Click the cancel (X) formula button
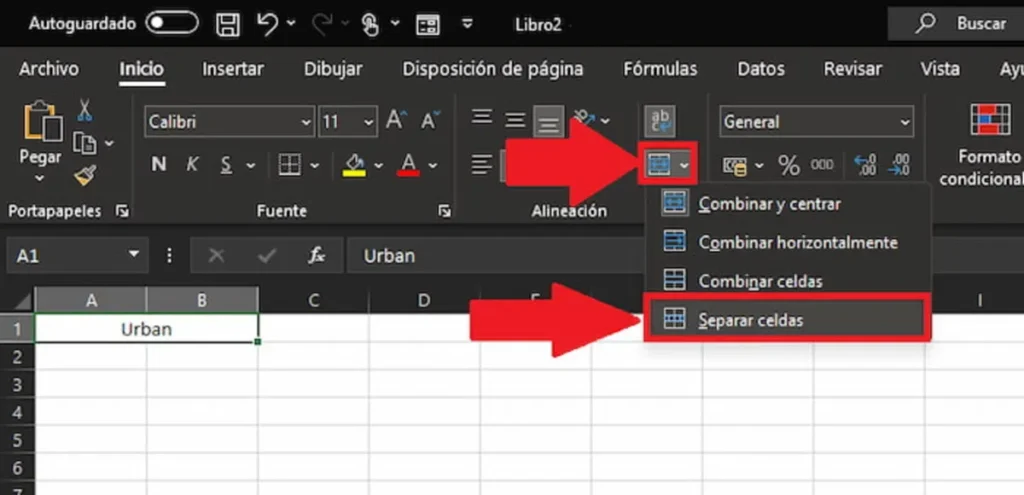Screen dimensions: 1024x495 pyautogui.click(x=216, y=256)
